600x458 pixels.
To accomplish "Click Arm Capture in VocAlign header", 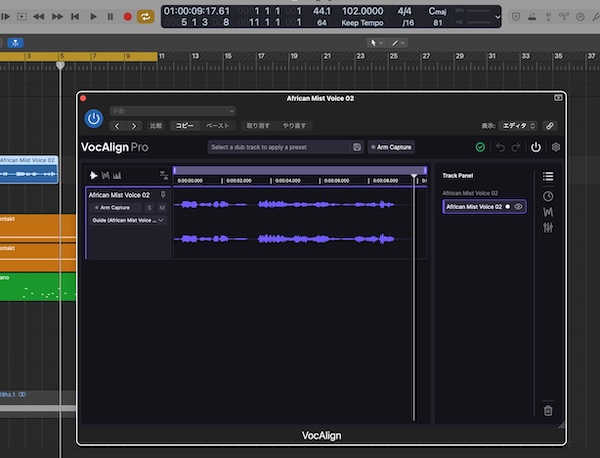I will (391, 147).
